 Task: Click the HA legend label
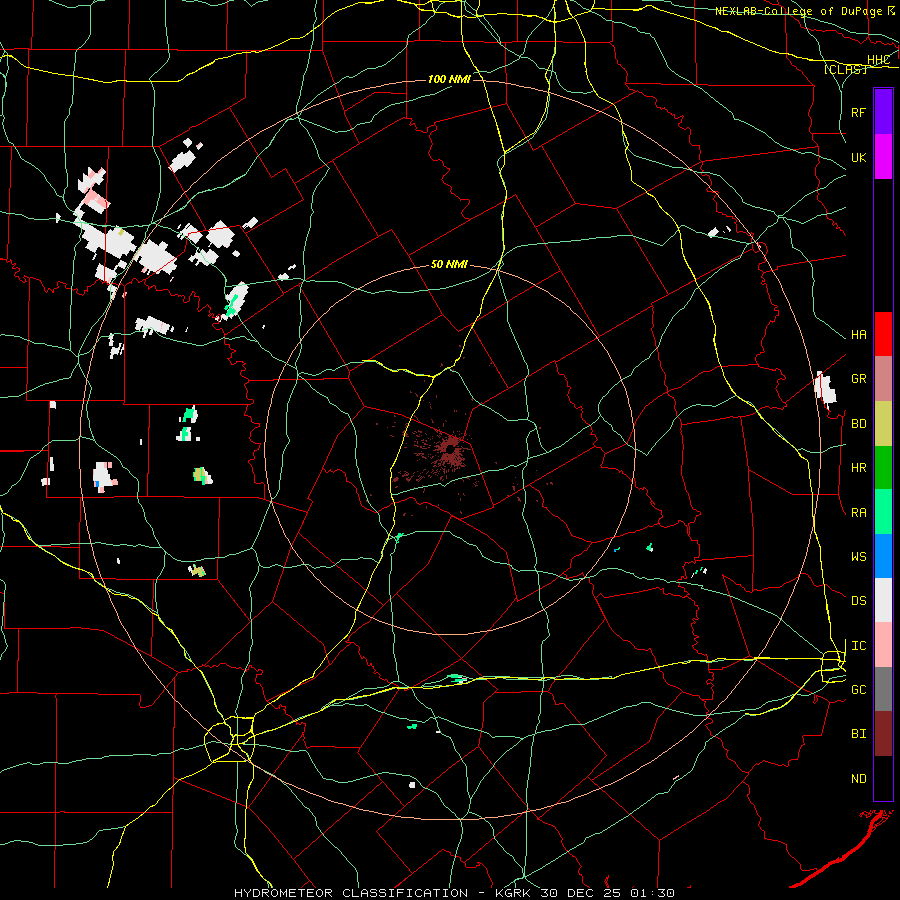[x=858, y=335]
